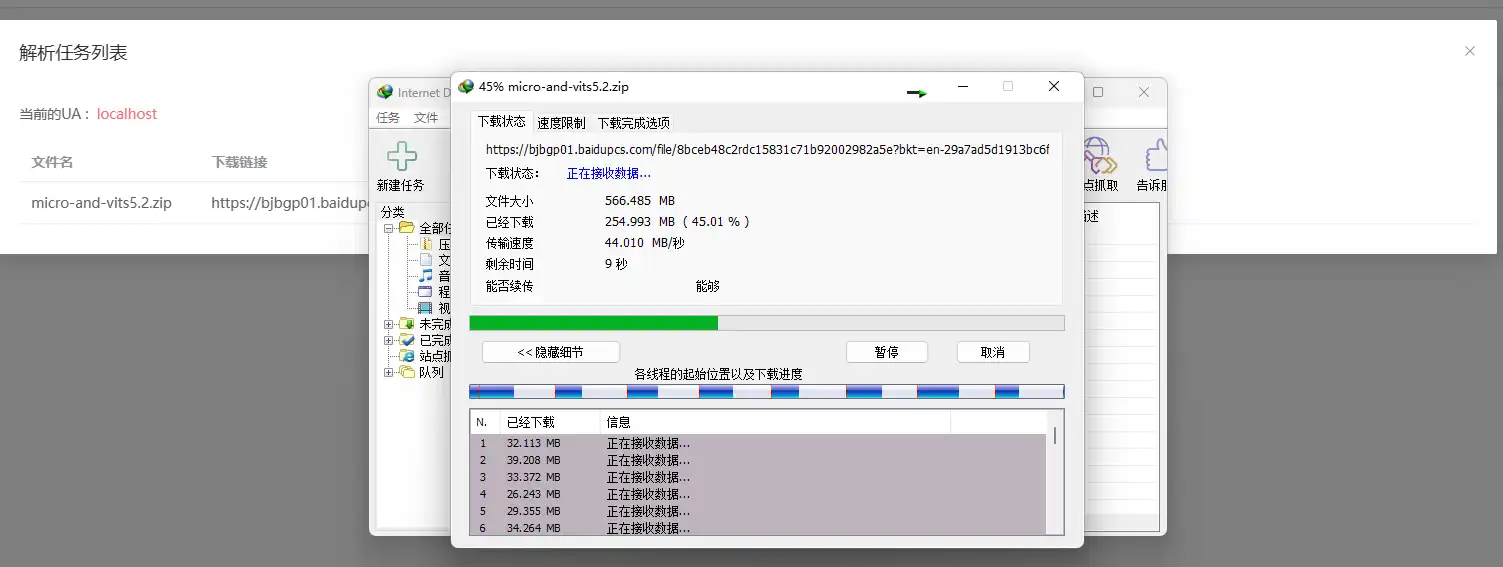
Task: Click the 站点抓取 site grabber icon
Action: pyautogui.click(x=1099, y=157)
